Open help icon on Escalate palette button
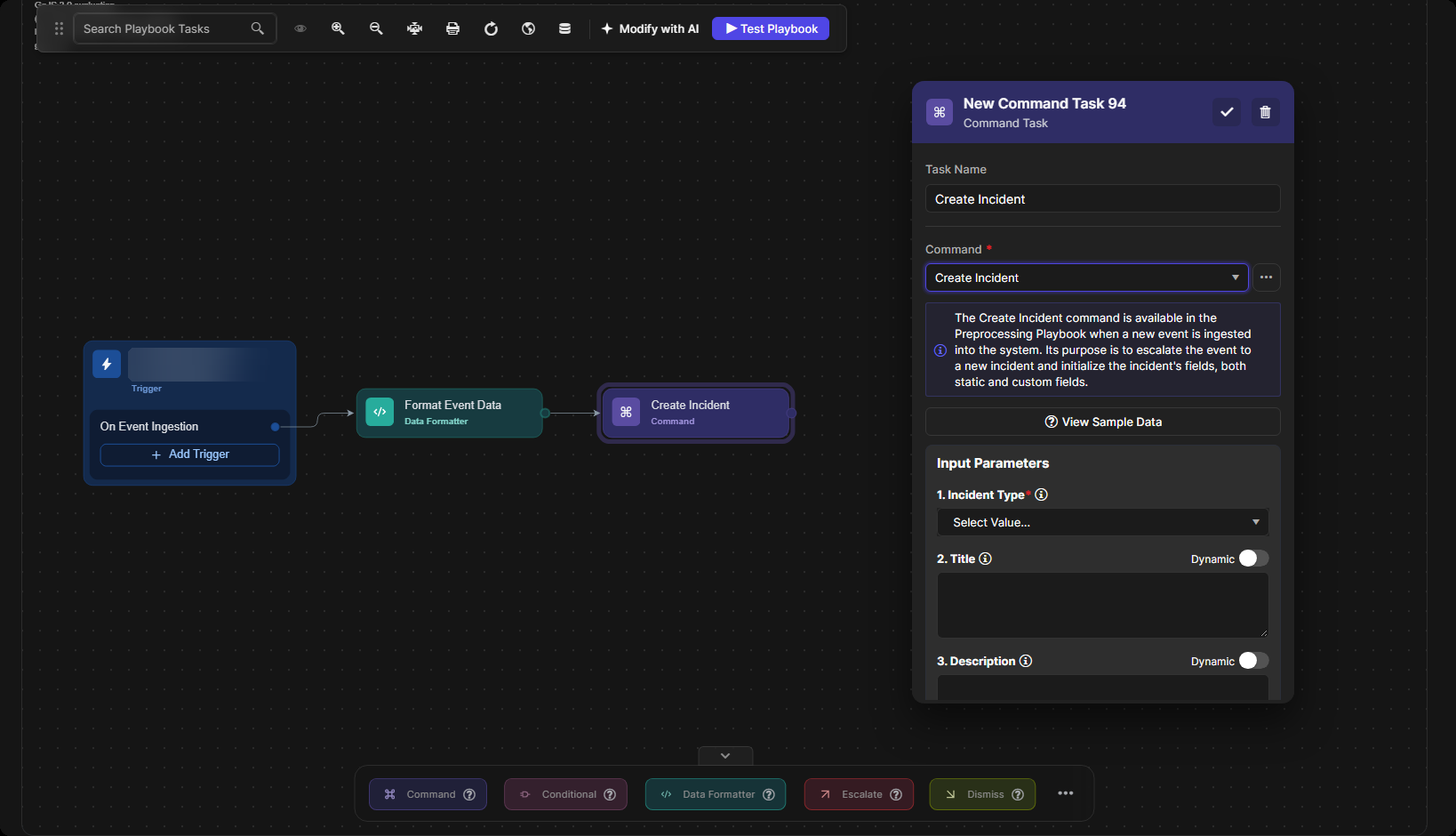Screen dimensions: 1456x836 (896, 794)
